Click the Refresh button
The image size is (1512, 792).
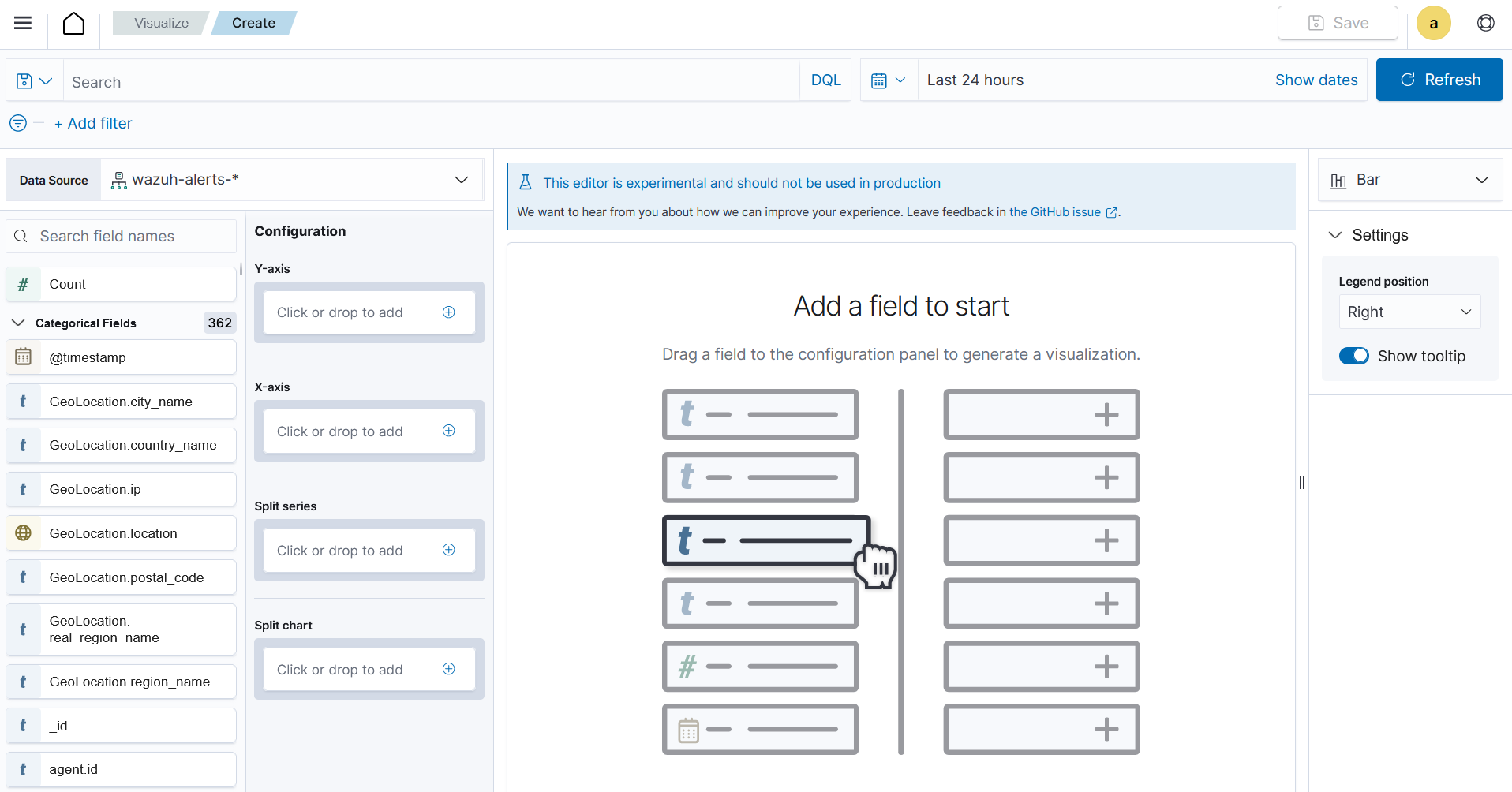point(1439,80)
